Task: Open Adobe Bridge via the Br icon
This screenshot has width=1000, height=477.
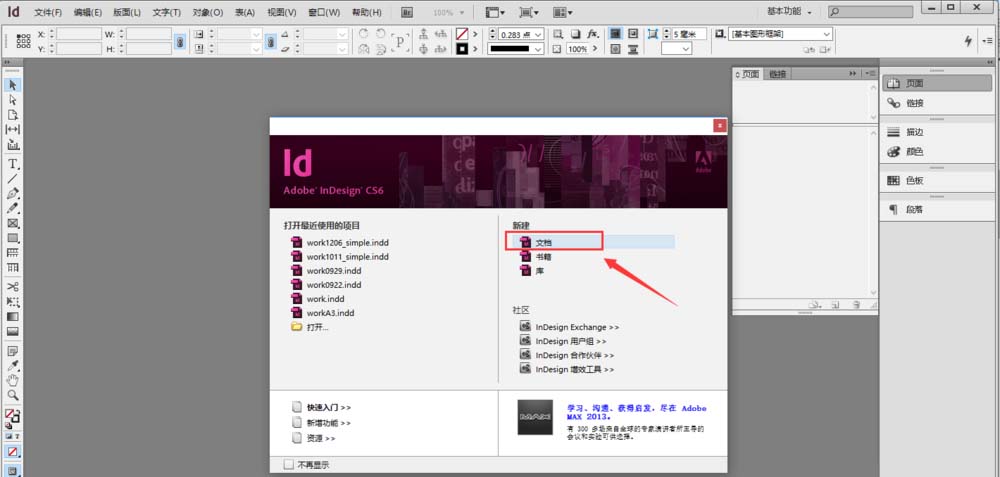Action: click(409, 12)
